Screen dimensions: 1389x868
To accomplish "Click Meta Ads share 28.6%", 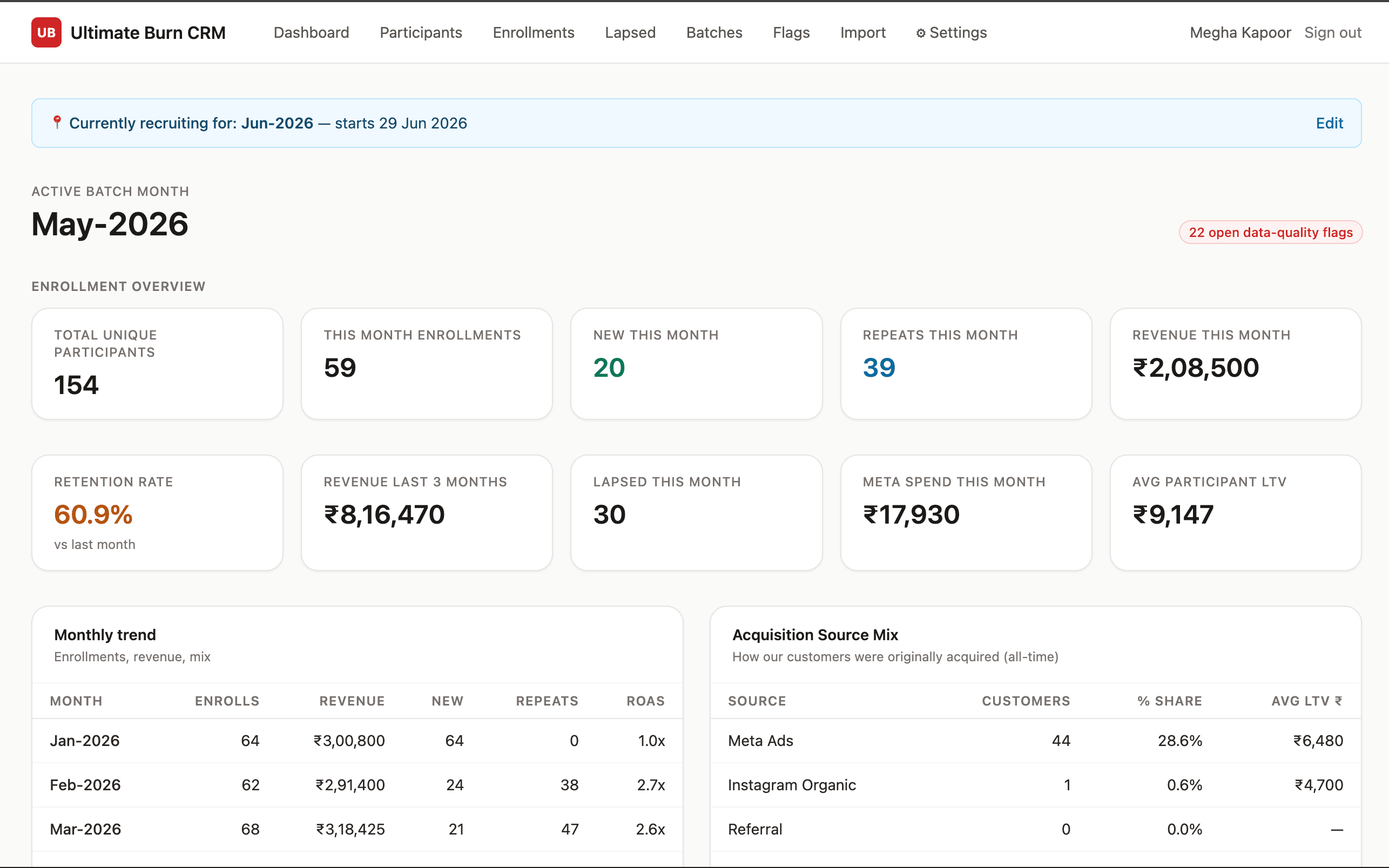I will click(1179, 741).
